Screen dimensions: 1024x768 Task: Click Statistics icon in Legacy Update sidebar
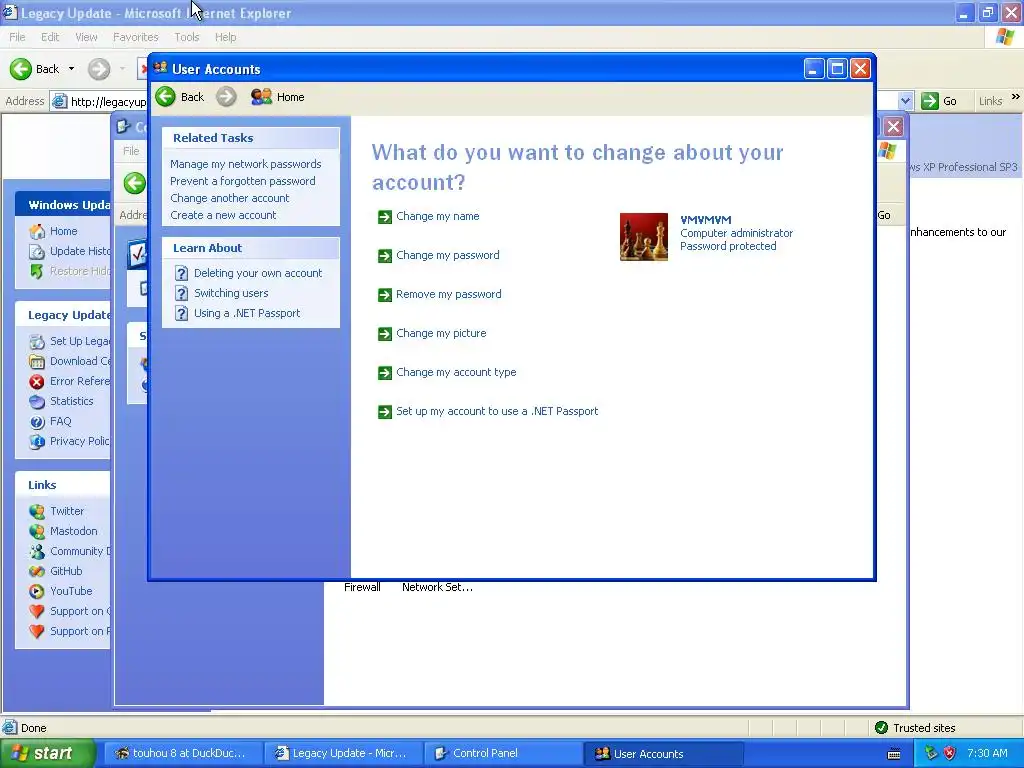37,402
